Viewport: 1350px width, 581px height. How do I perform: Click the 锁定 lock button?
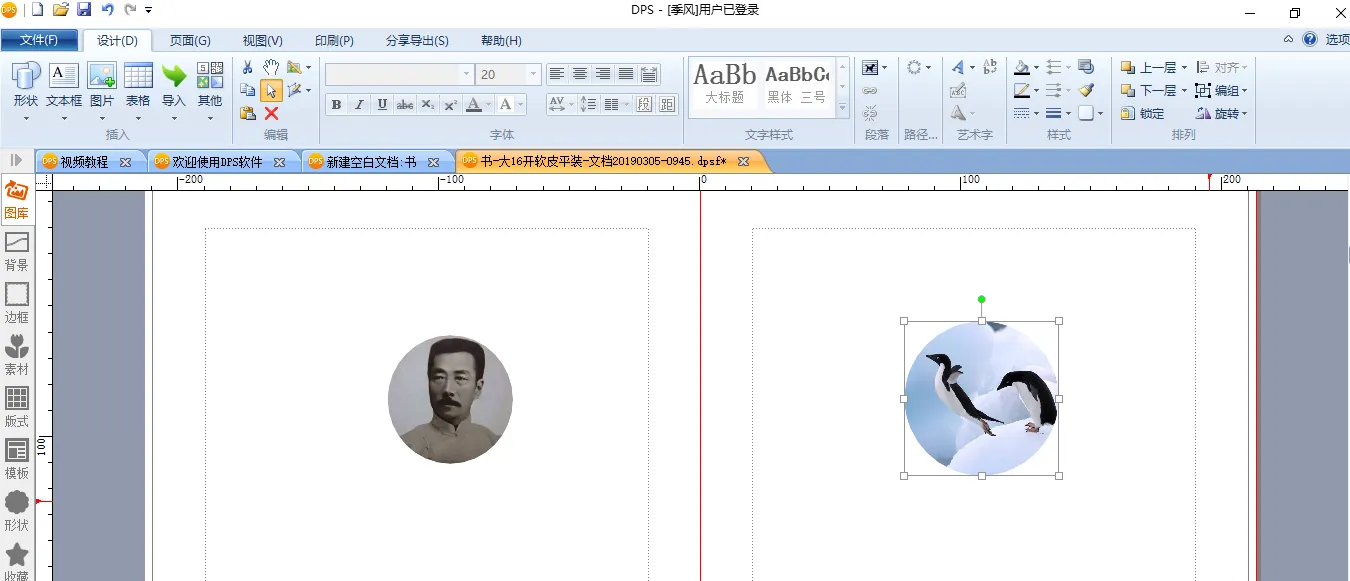click(1142, 114)
